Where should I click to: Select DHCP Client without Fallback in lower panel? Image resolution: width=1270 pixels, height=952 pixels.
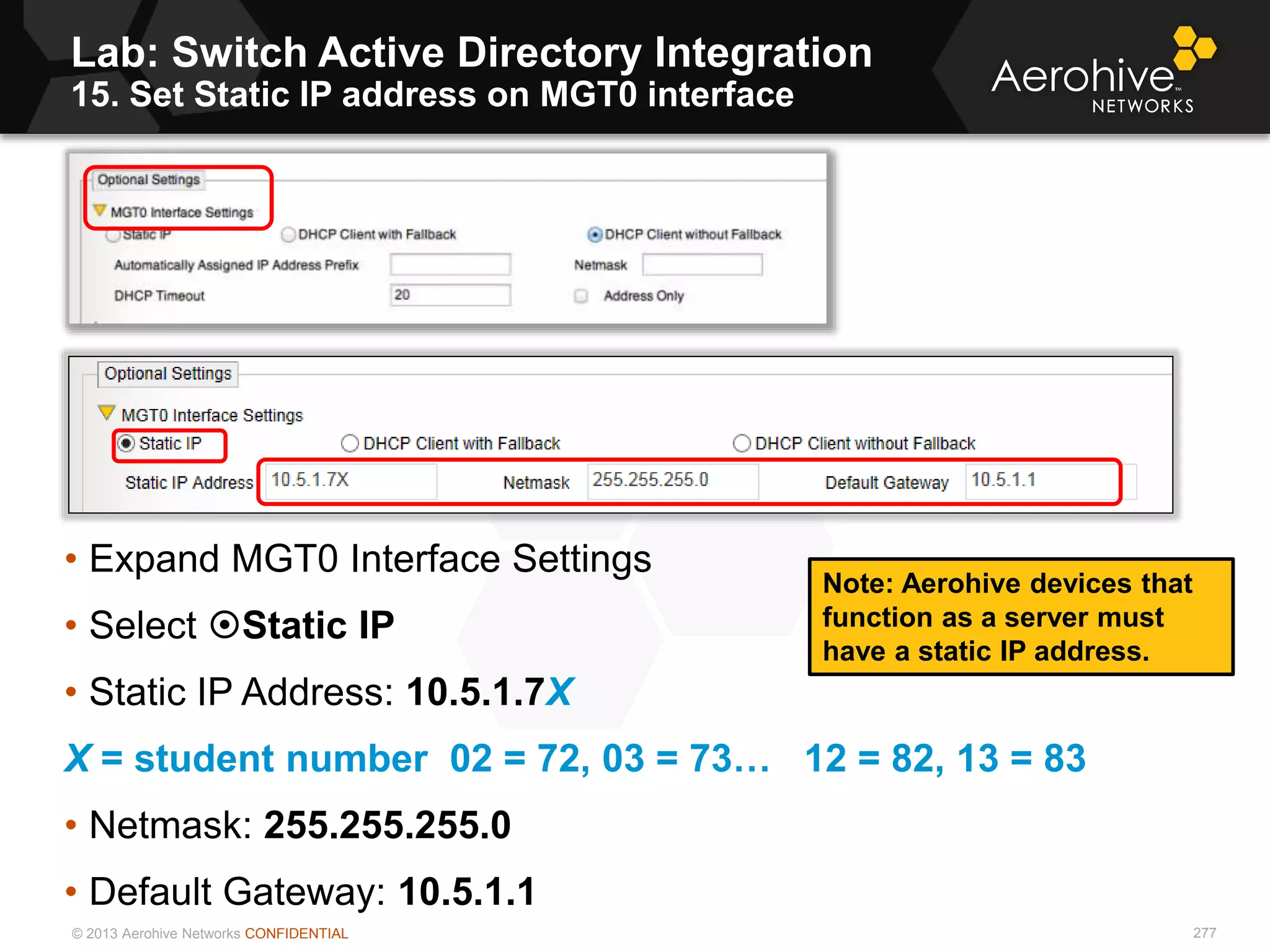(x=742, y=444)
